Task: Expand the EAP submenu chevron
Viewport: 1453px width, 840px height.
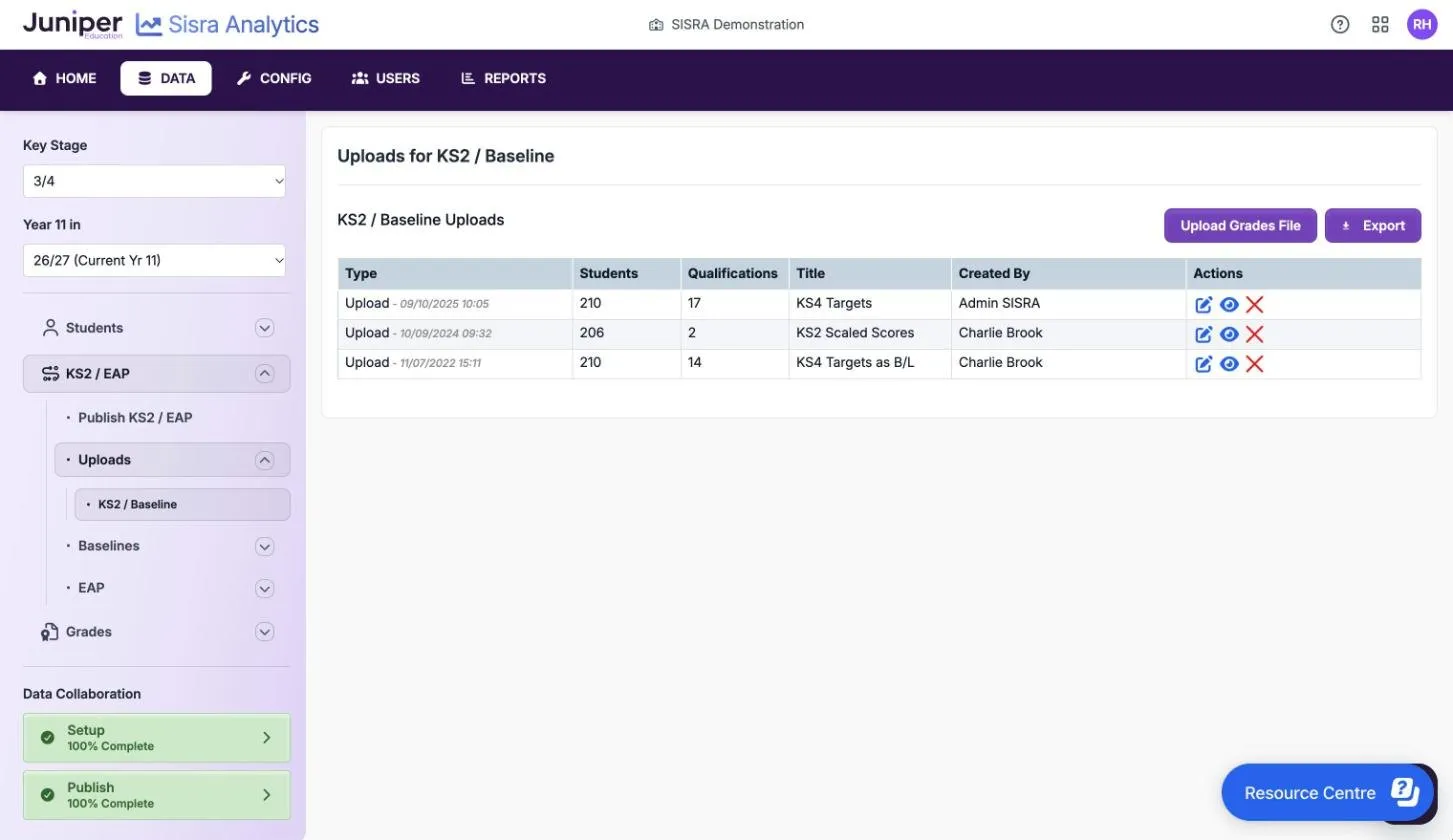Action: click(264, 588)
